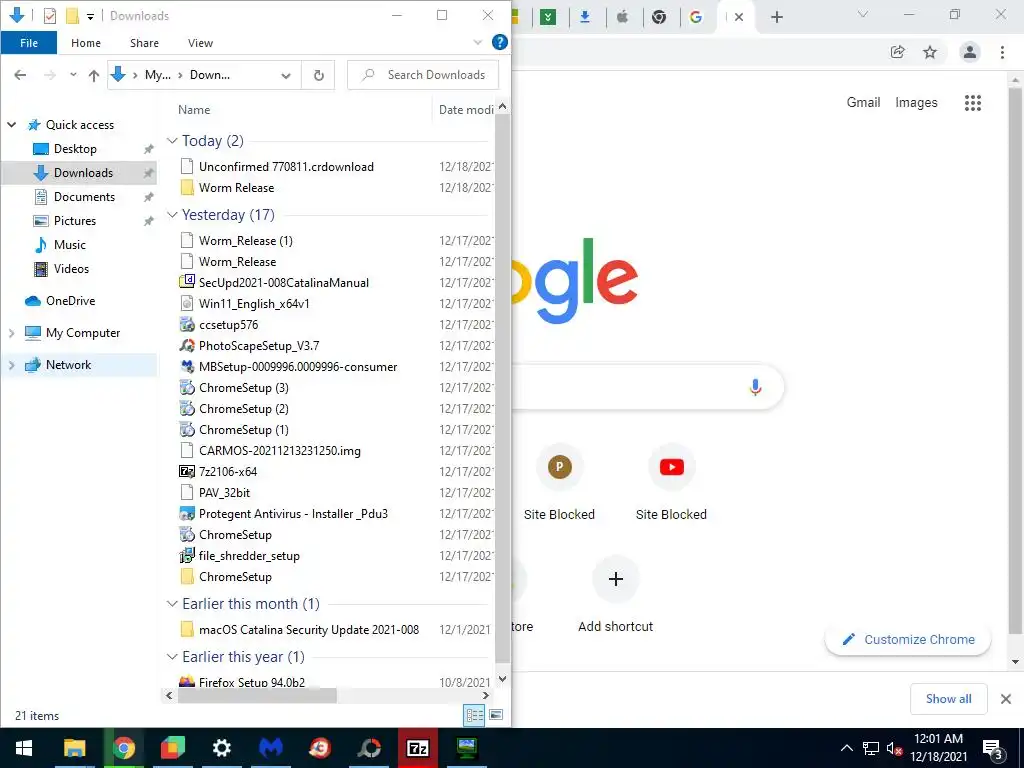
Task: Open the notification center icon
Action: coord(992,748)
